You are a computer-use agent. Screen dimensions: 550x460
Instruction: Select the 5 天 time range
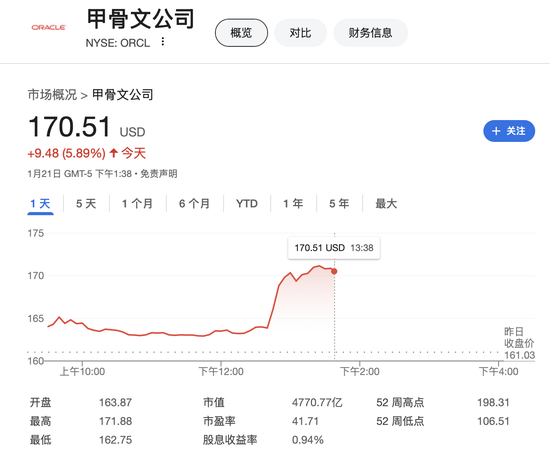click(86, 204)
